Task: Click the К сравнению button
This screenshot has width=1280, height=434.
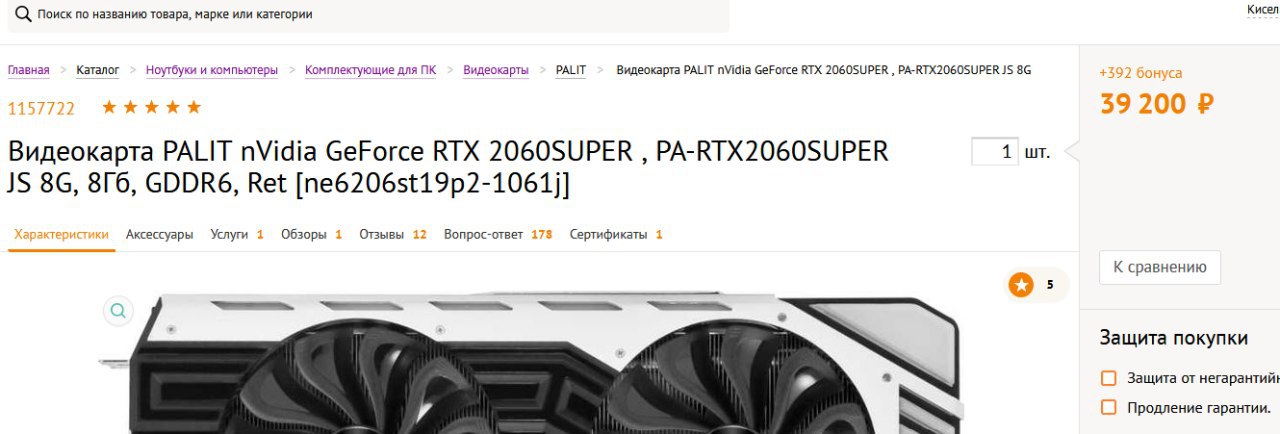Action: [1160, 267]
